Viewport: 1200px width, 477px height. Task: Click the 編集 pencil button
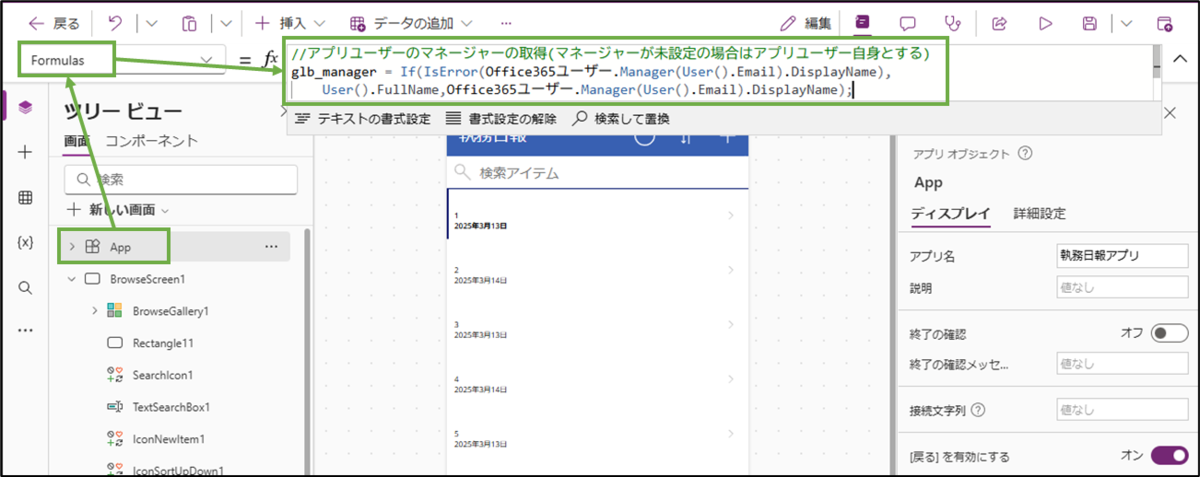[x=805, y=22]
